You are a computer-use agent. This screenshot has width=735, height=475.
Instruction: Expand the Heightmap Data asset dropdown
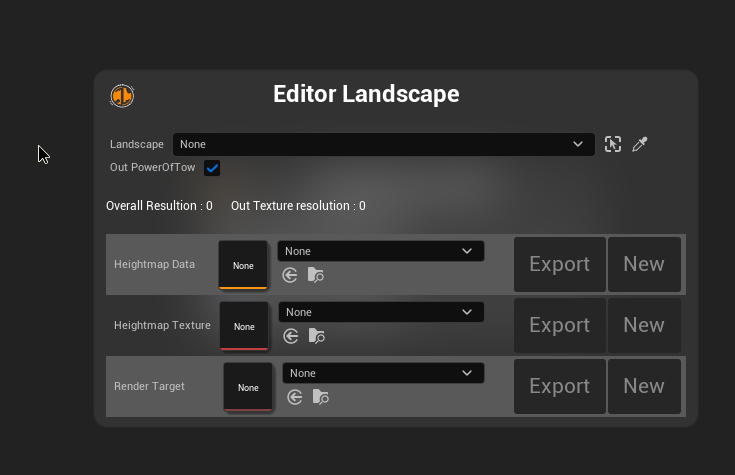(380, 251)
